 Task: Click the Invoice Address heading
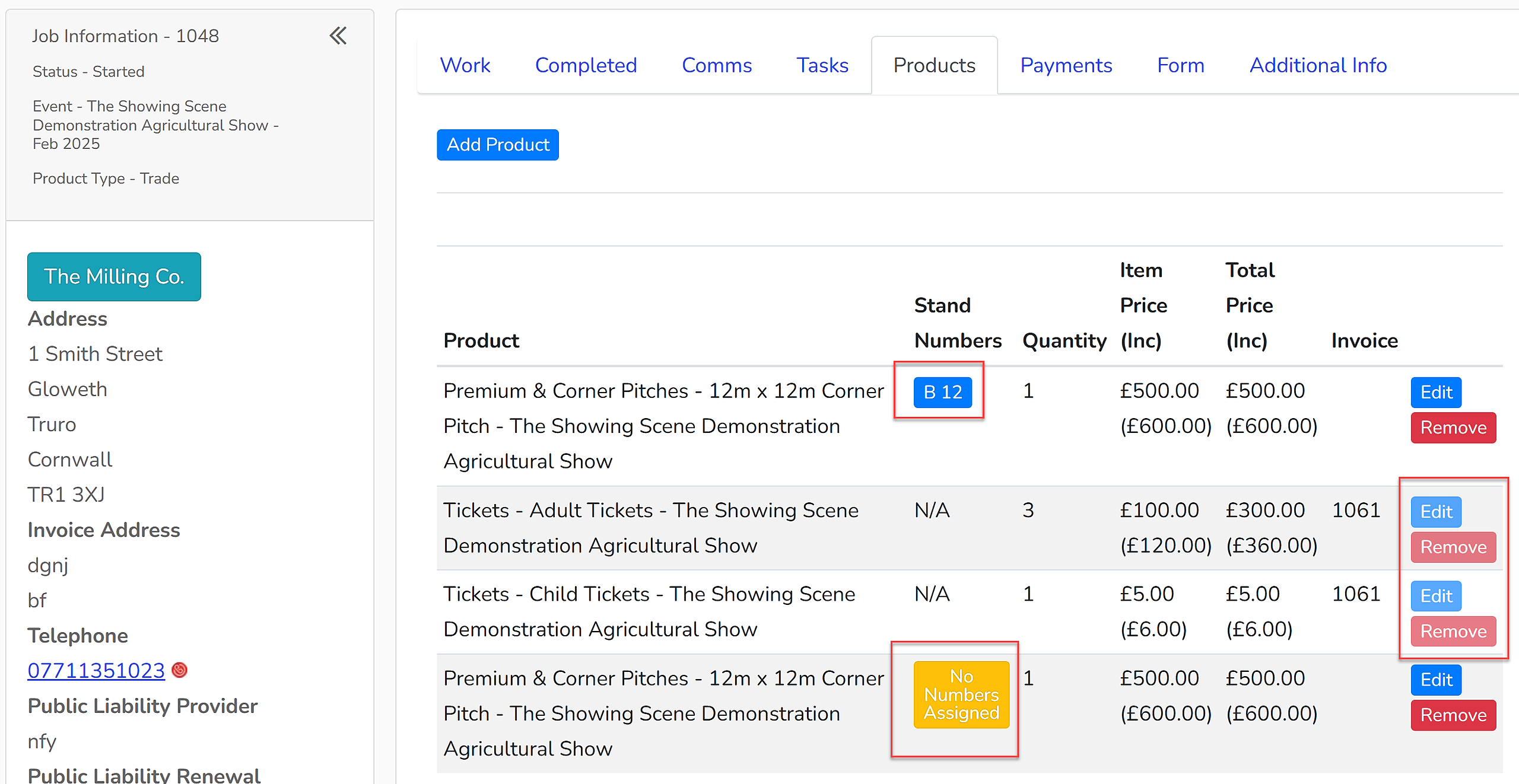click(104, 530)
